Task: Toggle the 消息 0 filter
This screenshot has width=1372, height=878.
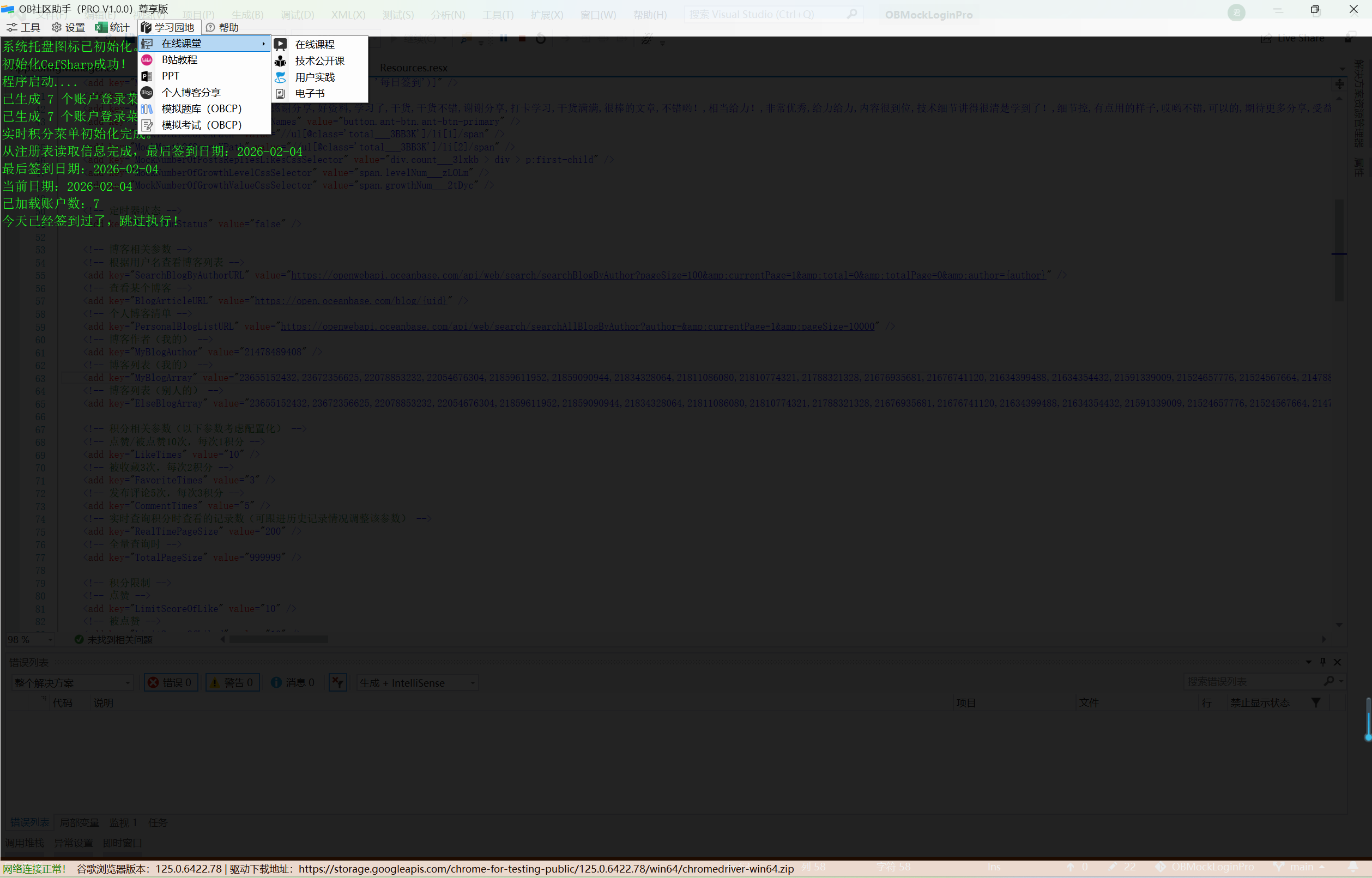Action: [x=293, y=683]
